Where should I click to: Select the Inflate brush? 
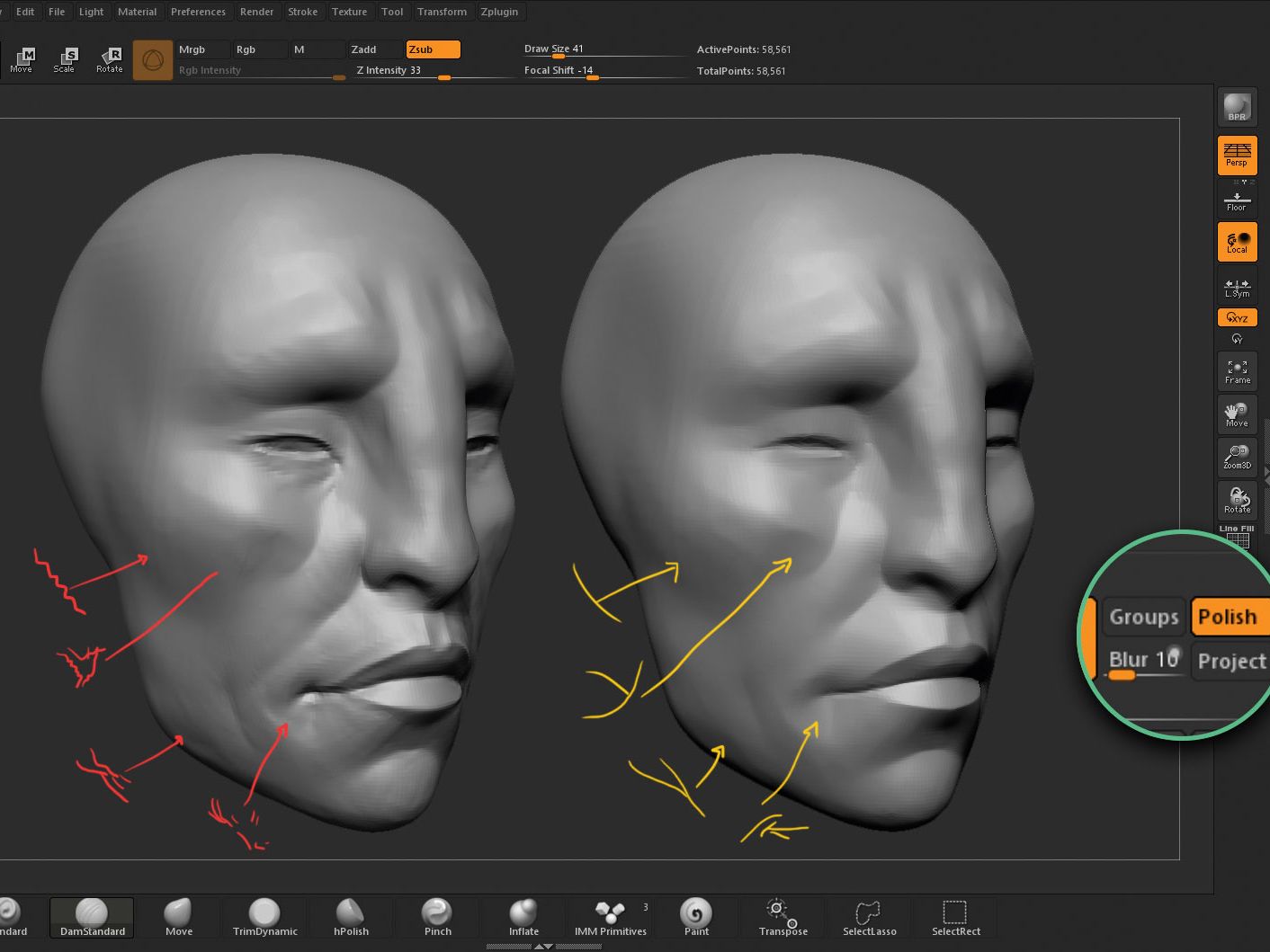pyautogui.click(x=523, y=917)
